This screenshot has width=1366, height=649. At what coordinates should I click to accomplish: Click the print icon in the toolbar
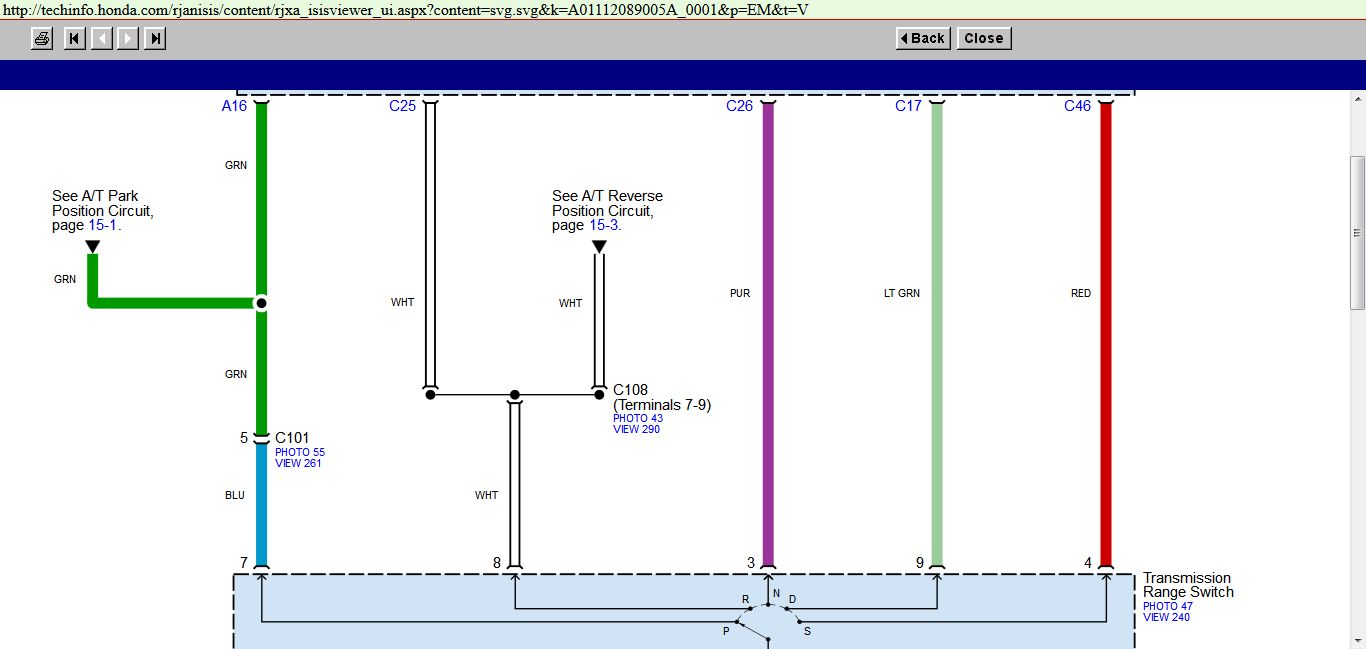click(x=41, y=39)
